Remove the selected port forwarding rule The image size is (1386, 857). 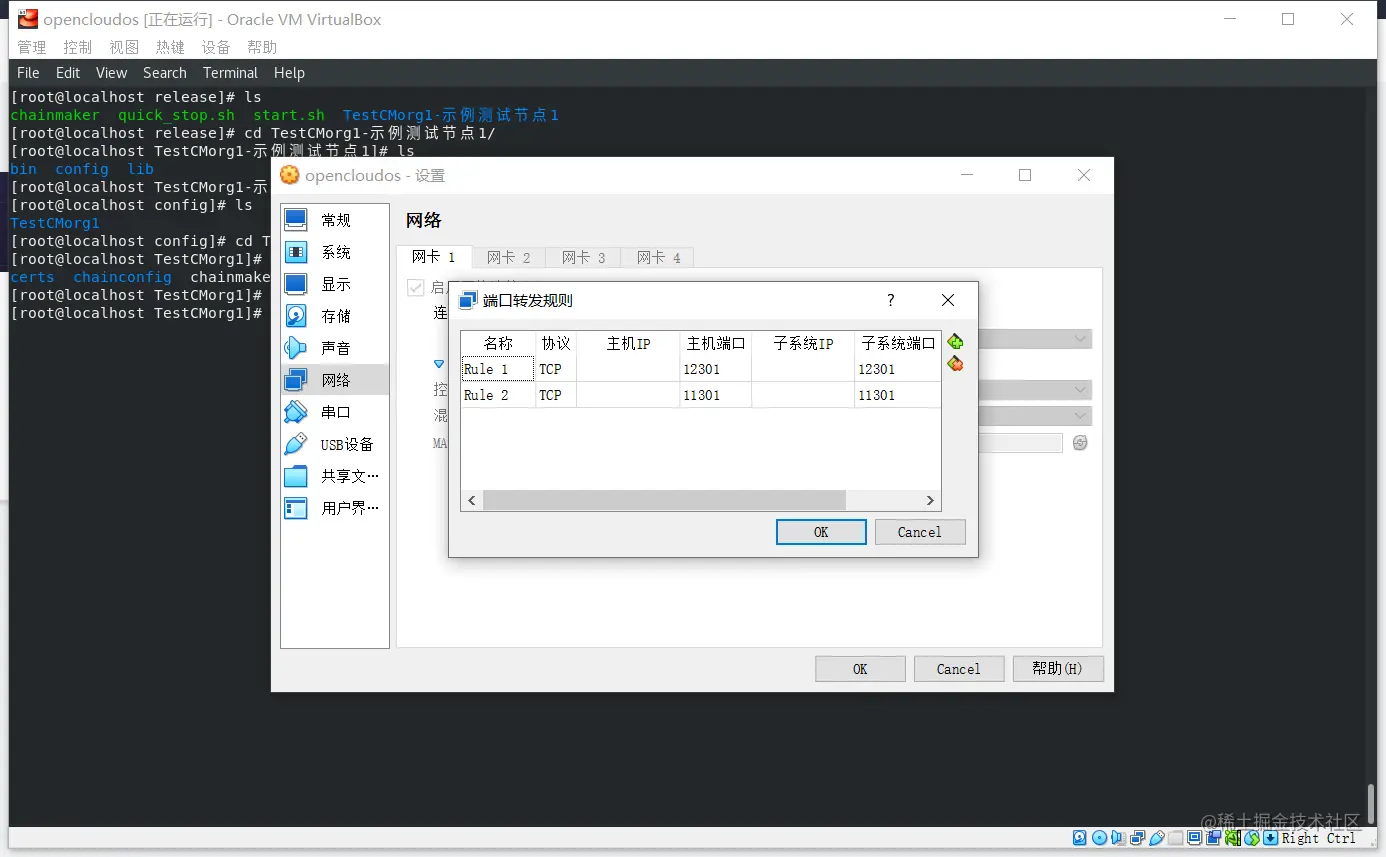[x=955, y=364]
